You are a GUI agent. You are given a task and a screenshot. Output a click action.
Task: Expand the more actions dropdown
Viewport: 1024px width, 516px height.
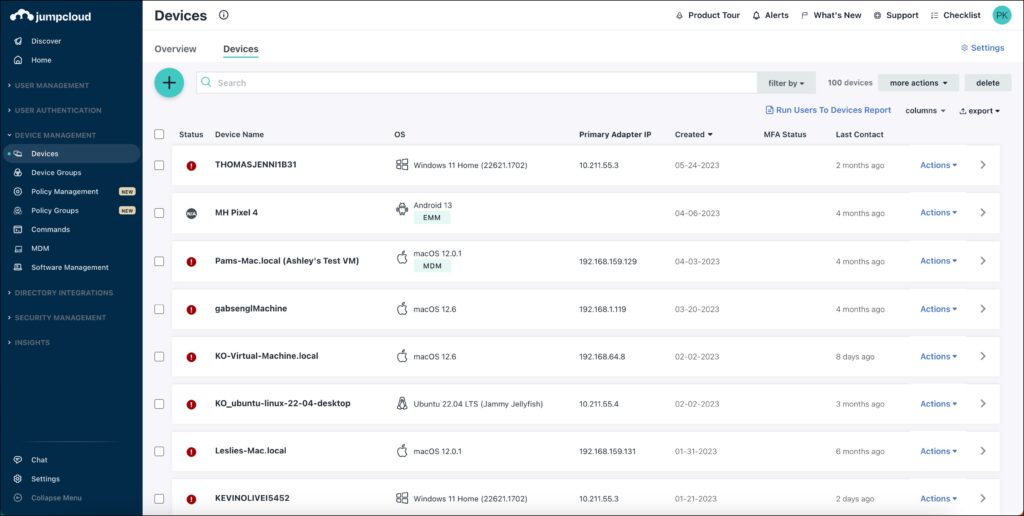918,83
